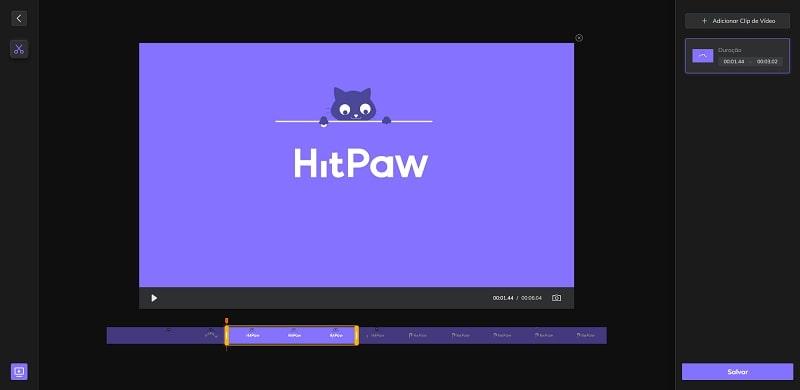This screenshot has width=800, height=390.
Task: Select the clip thumbnail in Duração card
Action: coord(703,56)
